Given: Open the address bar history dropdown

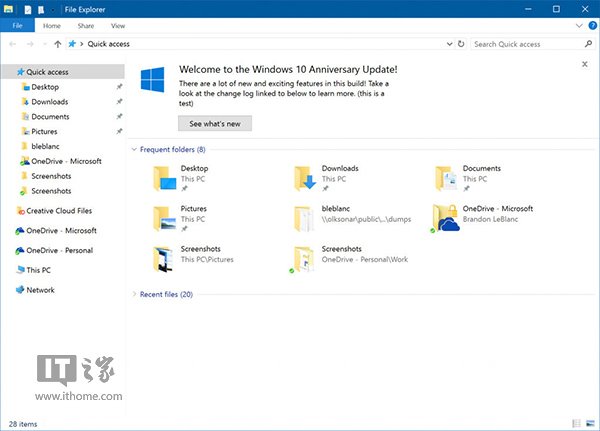Looking at the screenshot, I should coord(449,44).
